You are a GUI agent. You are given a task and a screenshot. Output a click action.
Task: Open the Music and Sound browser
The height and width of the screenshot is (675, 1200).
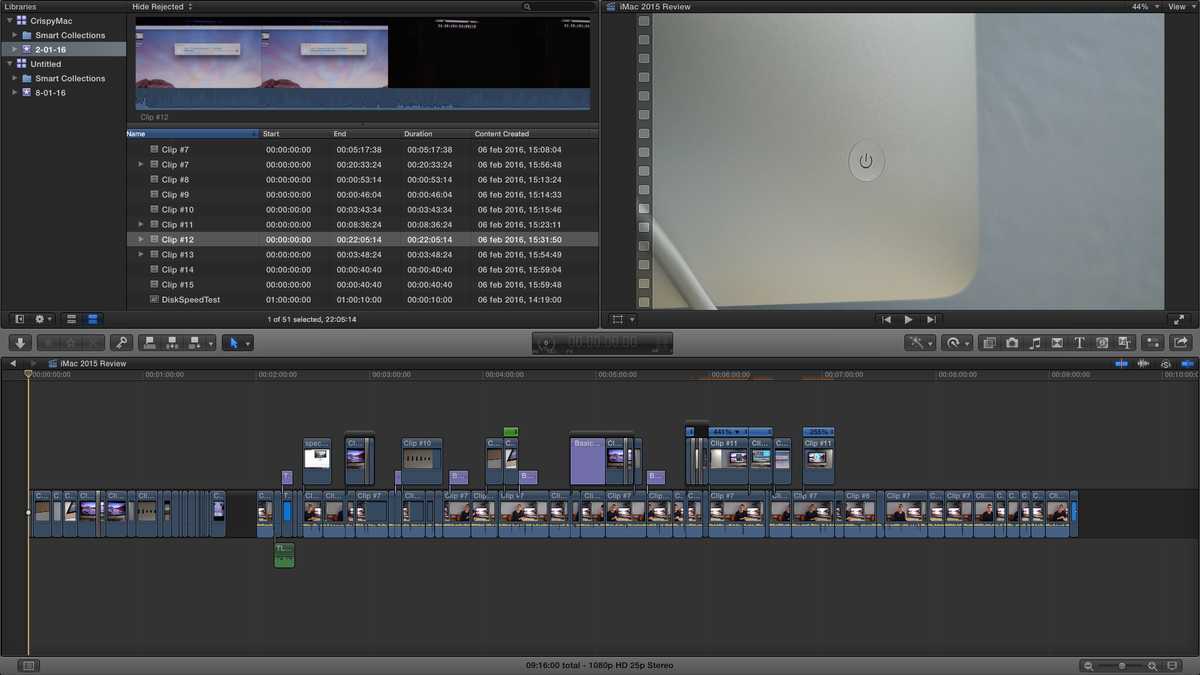(x=1035, y=343)
